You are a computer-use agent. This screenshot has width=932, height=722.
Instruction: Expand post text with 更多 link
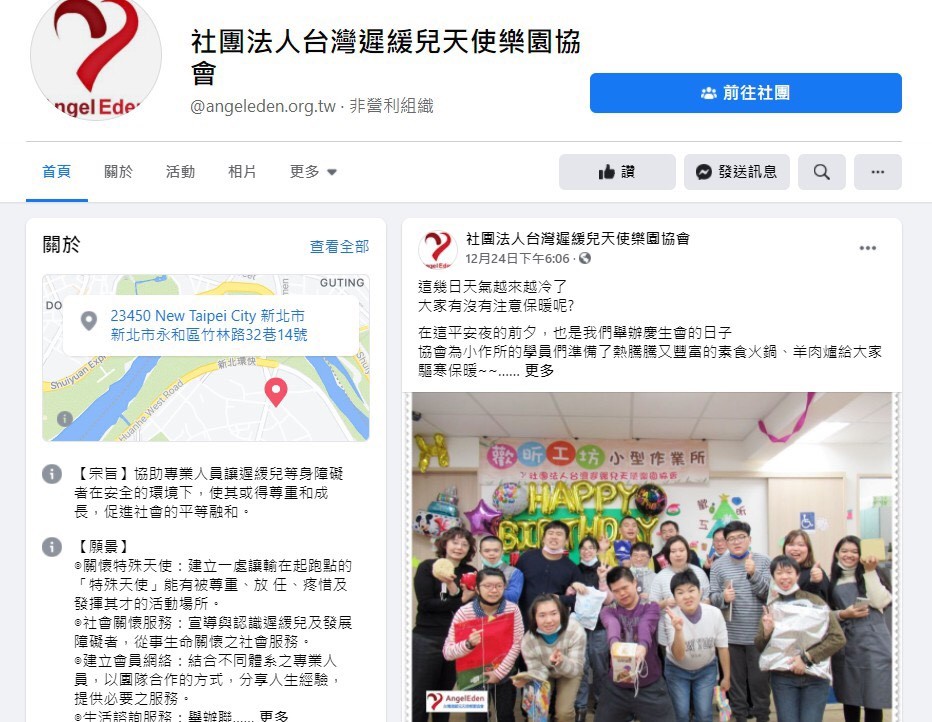click(x=539, y=371)
